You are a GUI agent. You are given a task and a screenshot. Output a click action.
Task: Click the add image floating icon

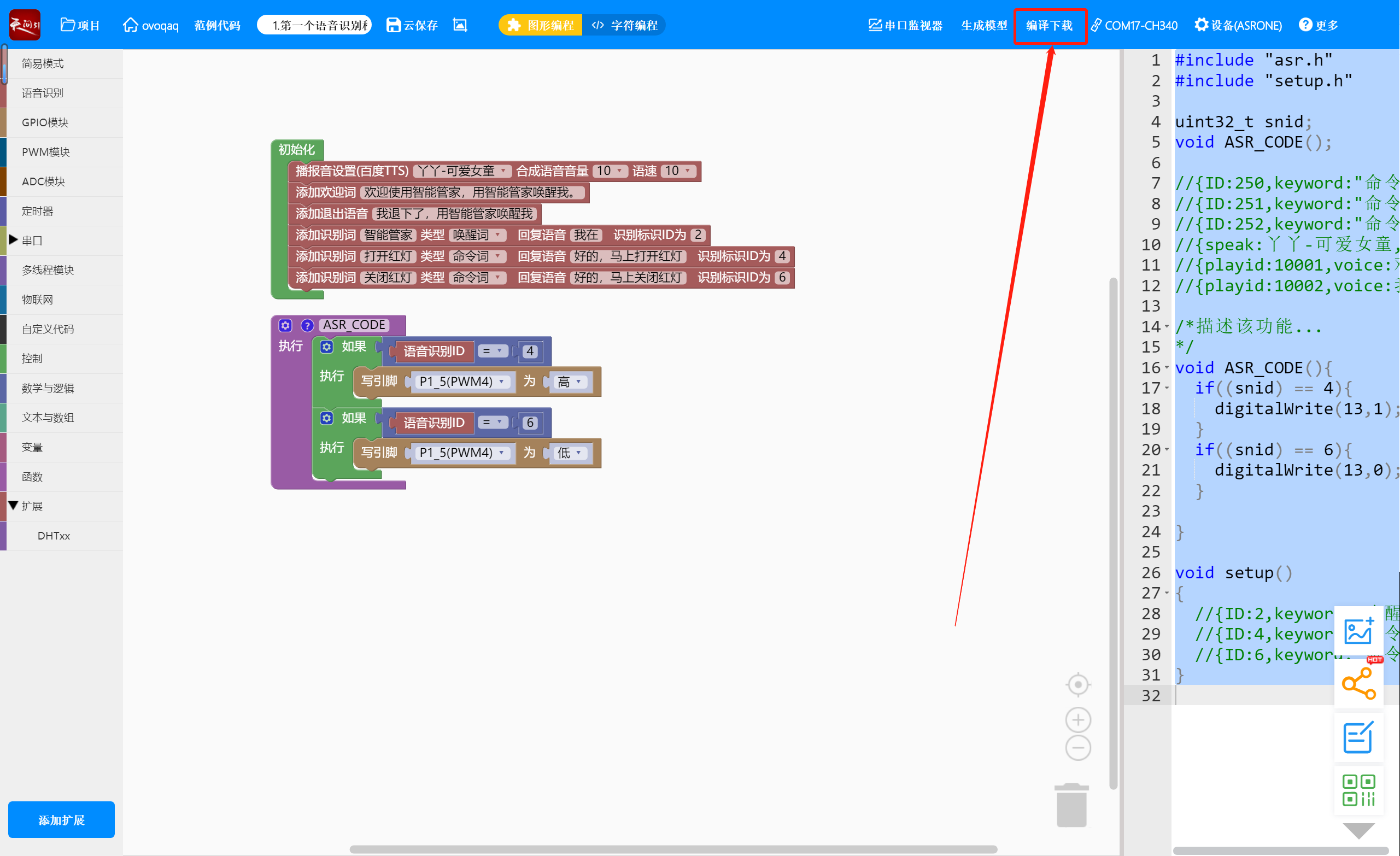(x=1358, y=630)
